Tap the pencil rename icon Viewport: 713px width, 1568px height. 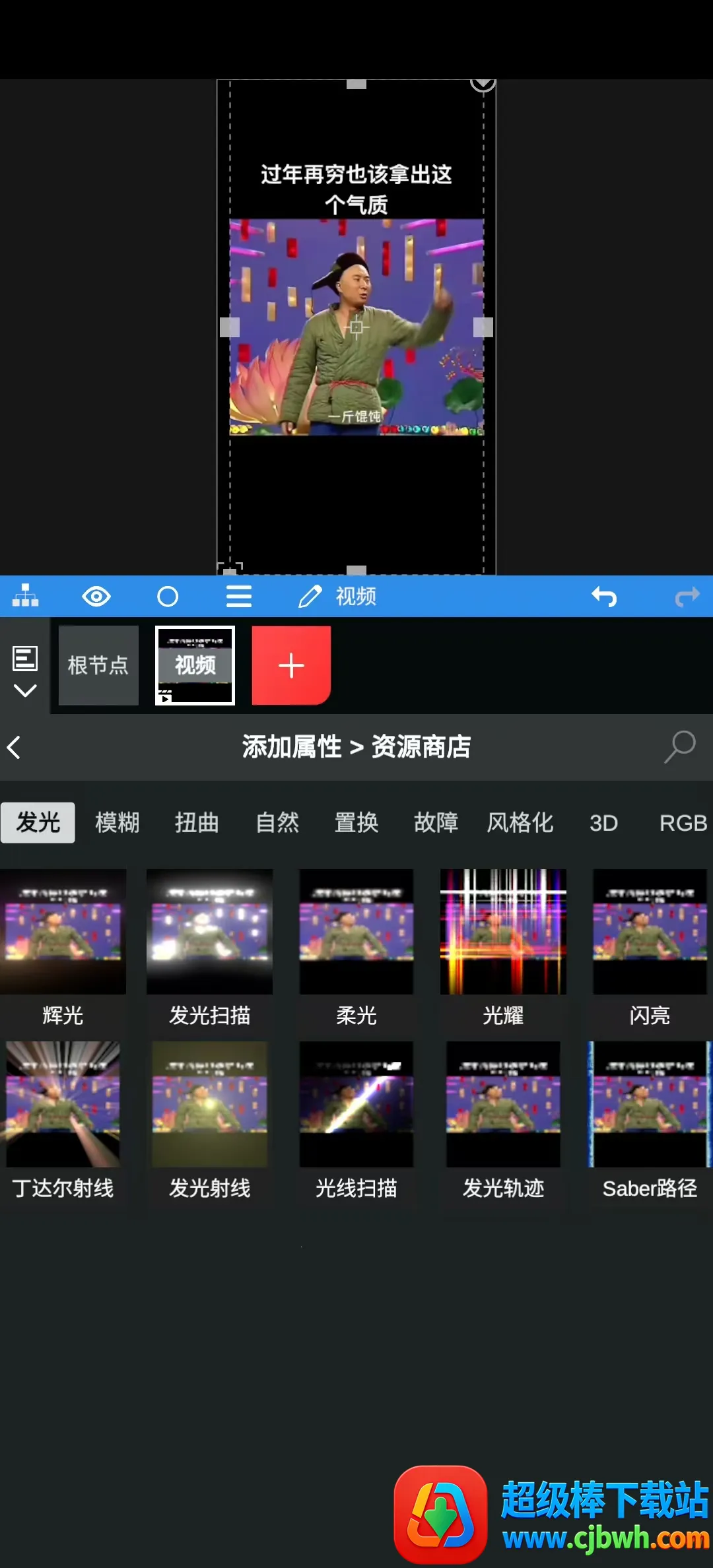310,597
